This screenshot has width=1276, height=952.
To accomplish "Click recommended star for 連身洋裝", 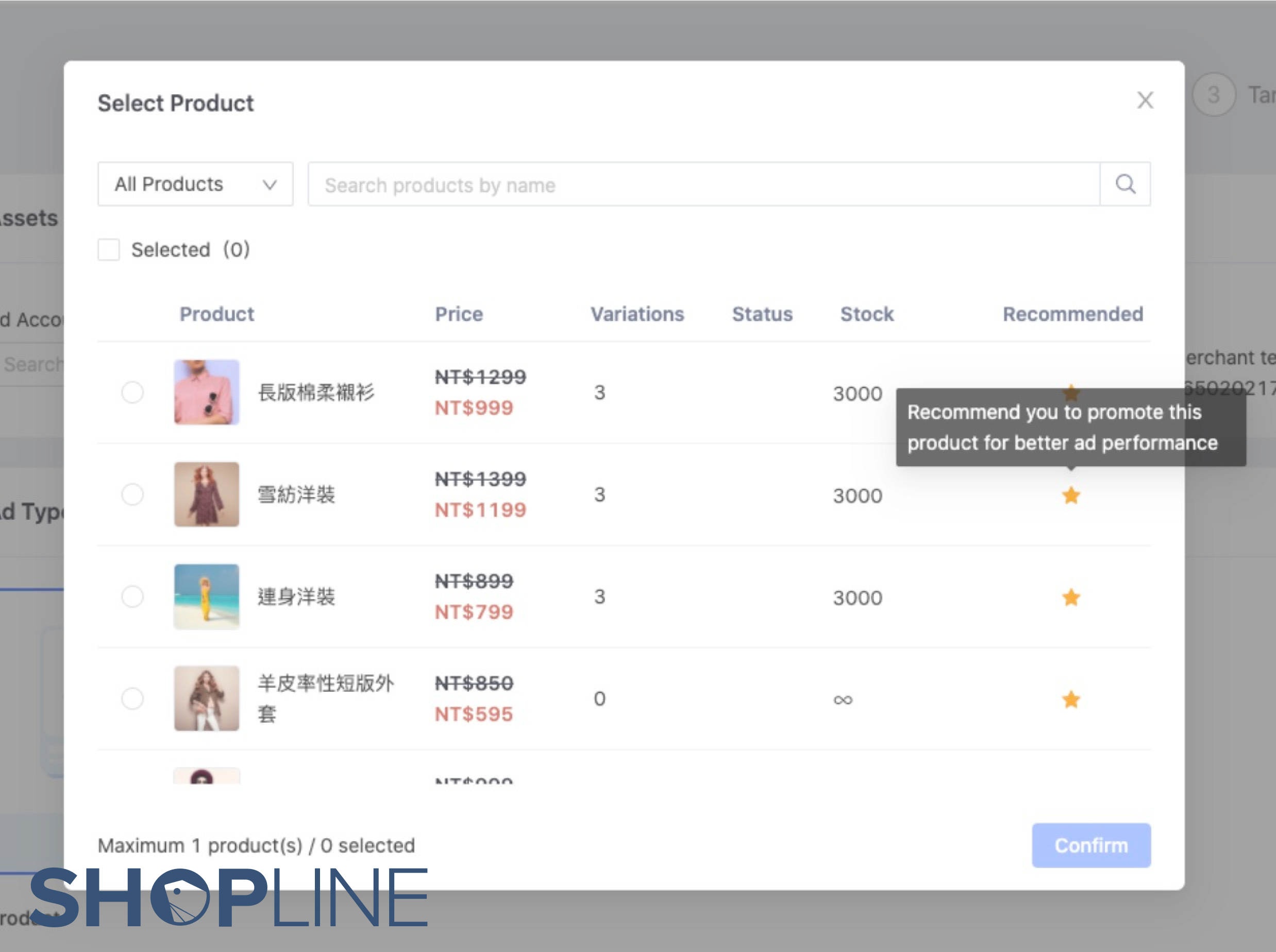I will click(x=1071, y=598).
